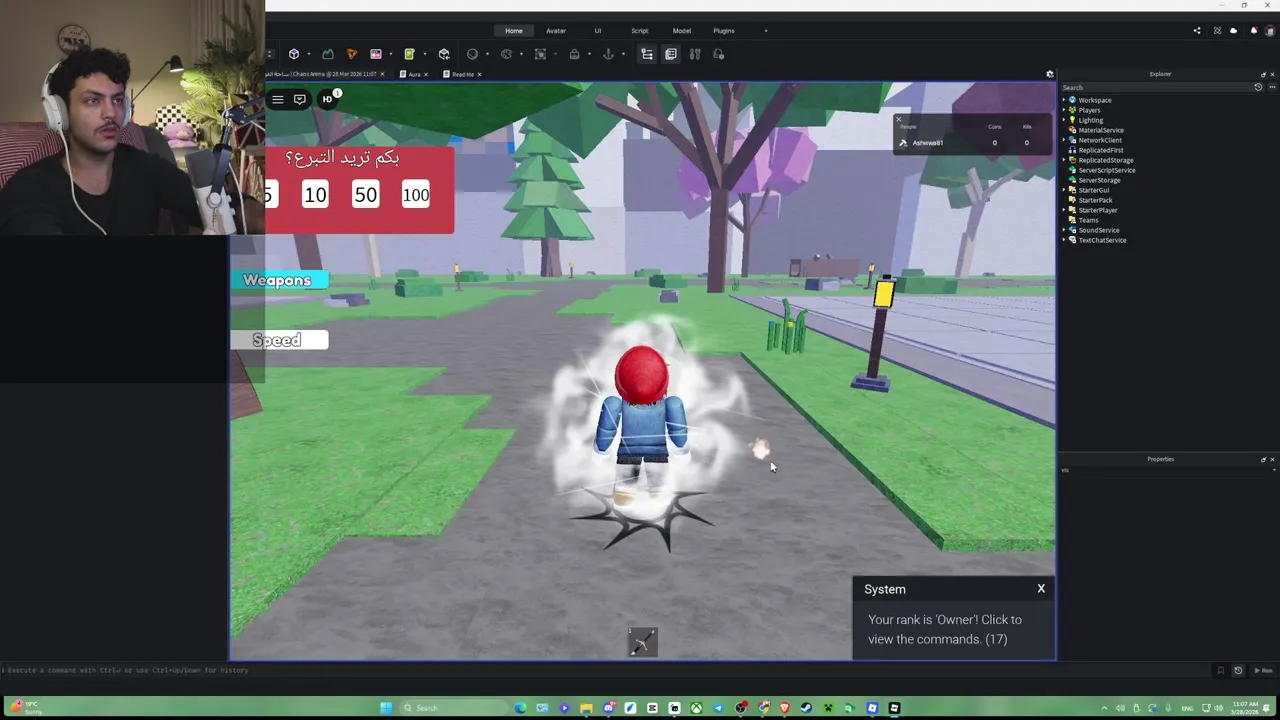Image resolution: width=1280 pixels, height=720 pixels.
Task: Click the Windows taskbar Search box
Action: coord(453,708)
